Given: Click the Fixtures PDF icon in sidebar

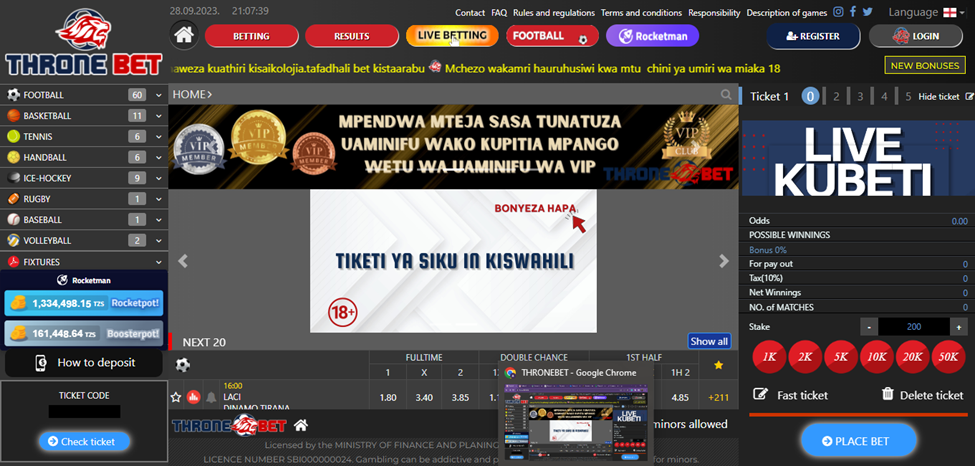Looking at the screenshot, I should pyautogui.click(x=13, y=262).
